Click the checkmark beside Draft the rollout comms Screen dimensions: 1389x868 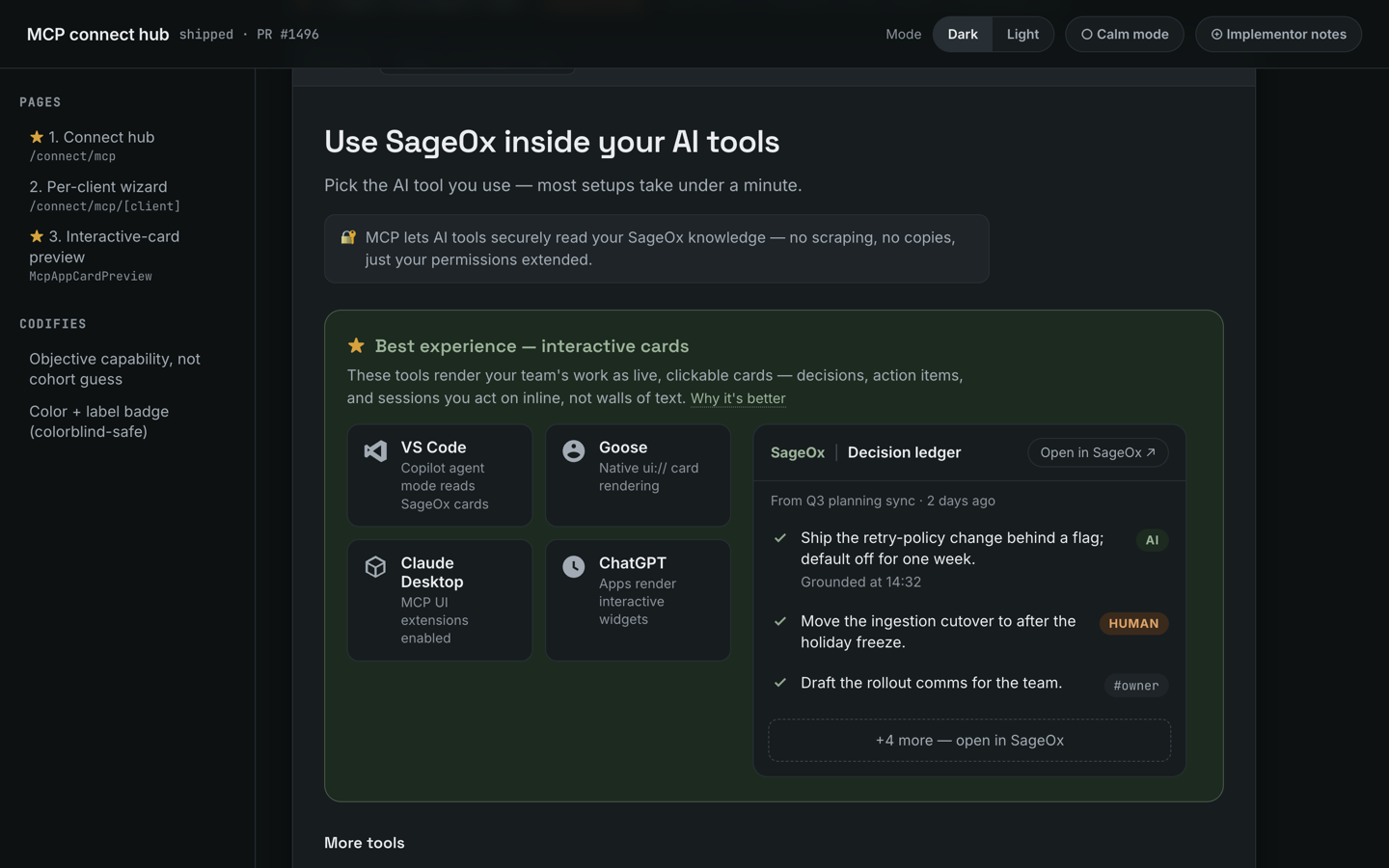[780, 683]
